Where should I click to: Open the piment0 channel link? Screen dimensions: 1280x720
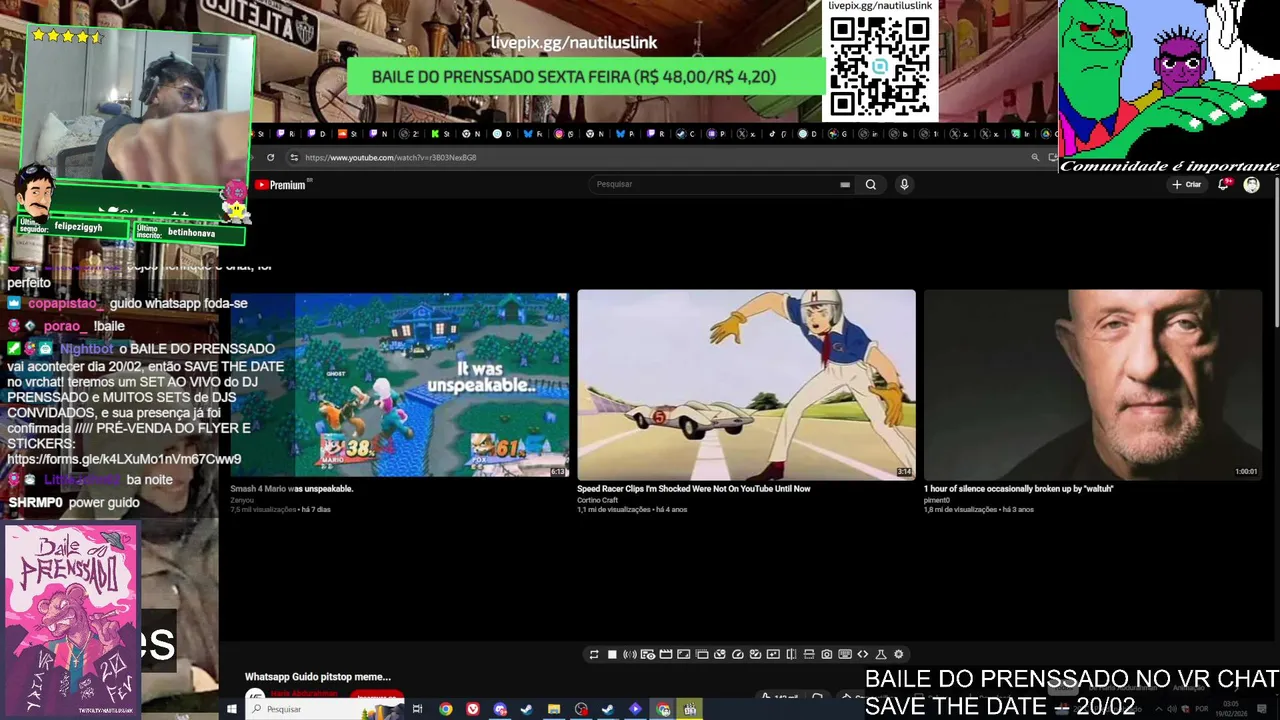(937, 500)
